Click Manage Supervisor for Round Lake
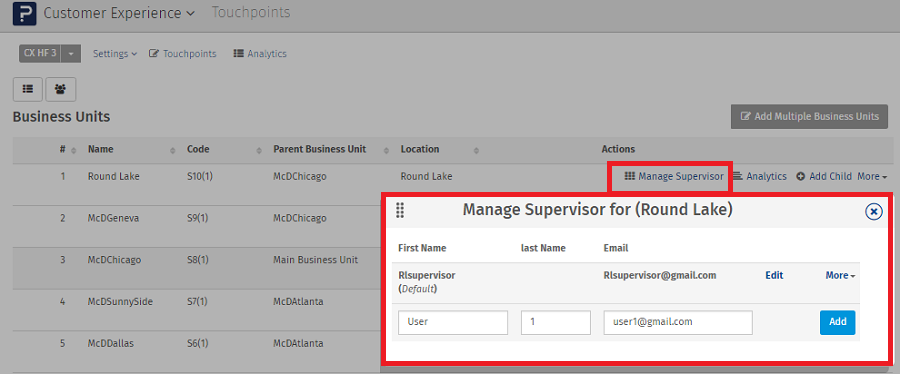Viewport: 900px width, 374px height. pos(674,176)
